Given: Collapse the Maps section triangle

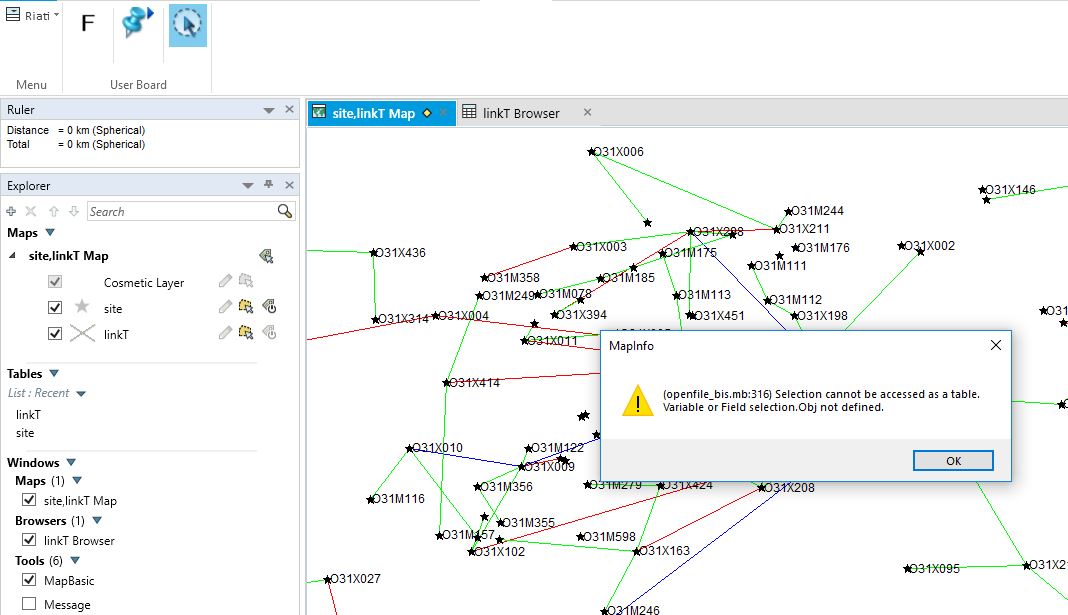Looking at the screenshot, I should [x=49, y=233].
